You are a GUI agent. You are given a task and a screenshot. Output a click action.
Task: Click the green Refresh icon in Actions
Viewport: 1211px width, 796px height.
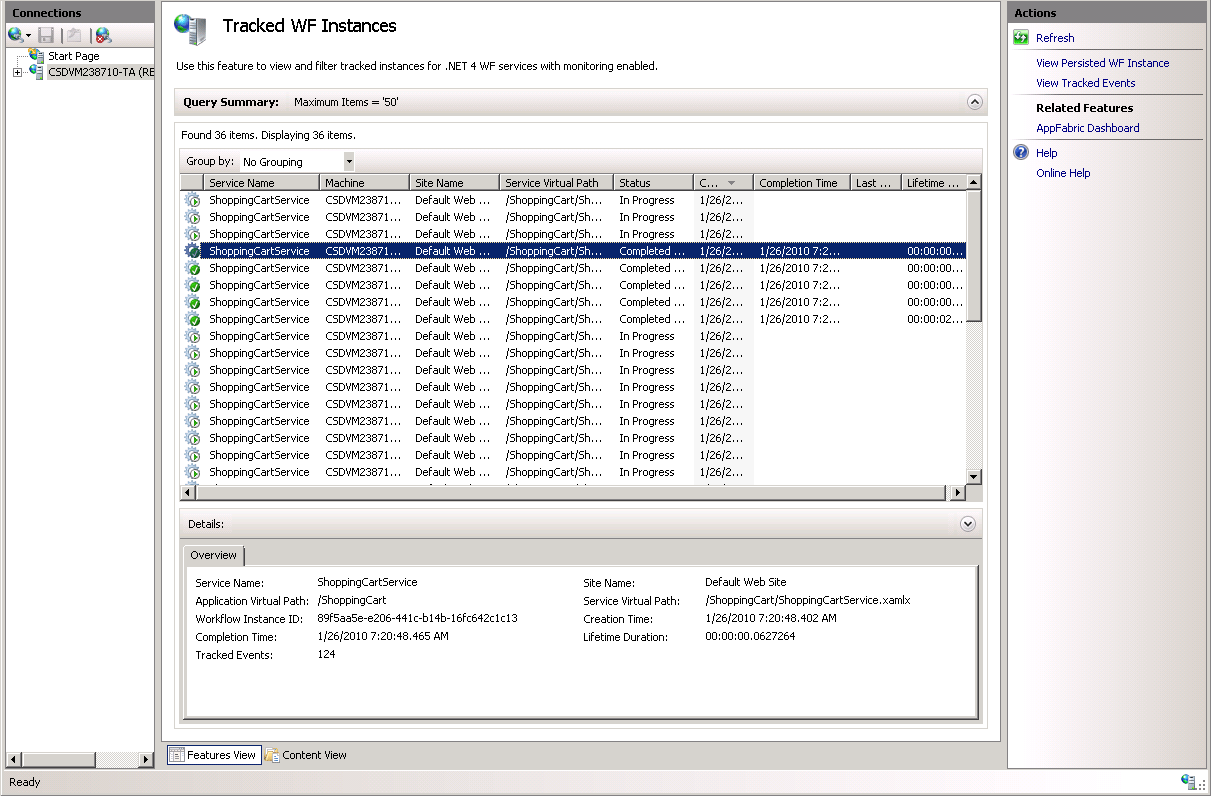[1021, 38]
